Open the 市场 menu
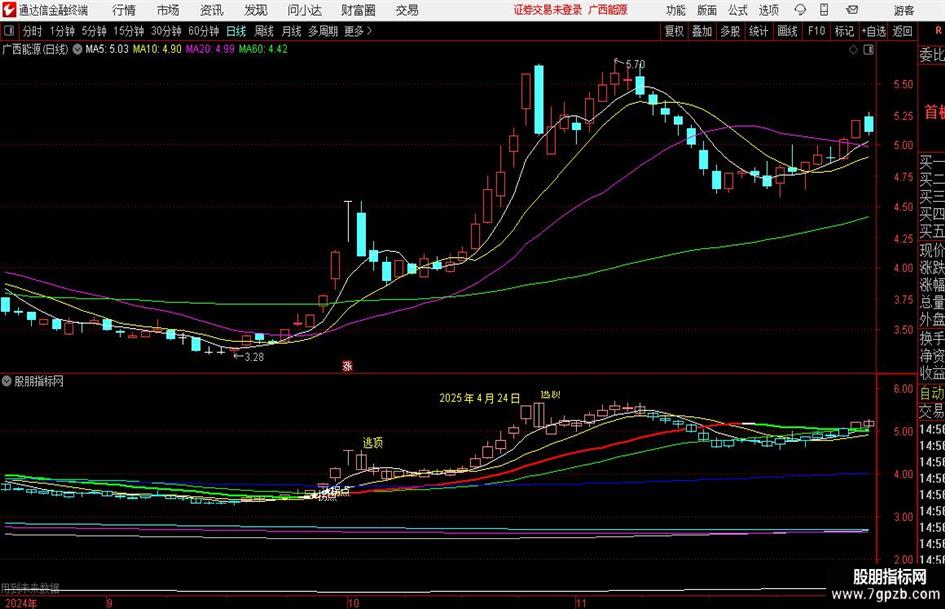This screenshot has height=609, width=945. click(168, 10)
